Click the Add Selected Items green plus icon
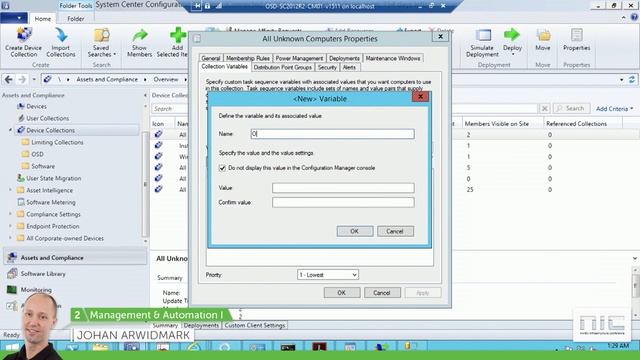Image resolution: width=640 pixels, height=360 pixels. (178, 36)
